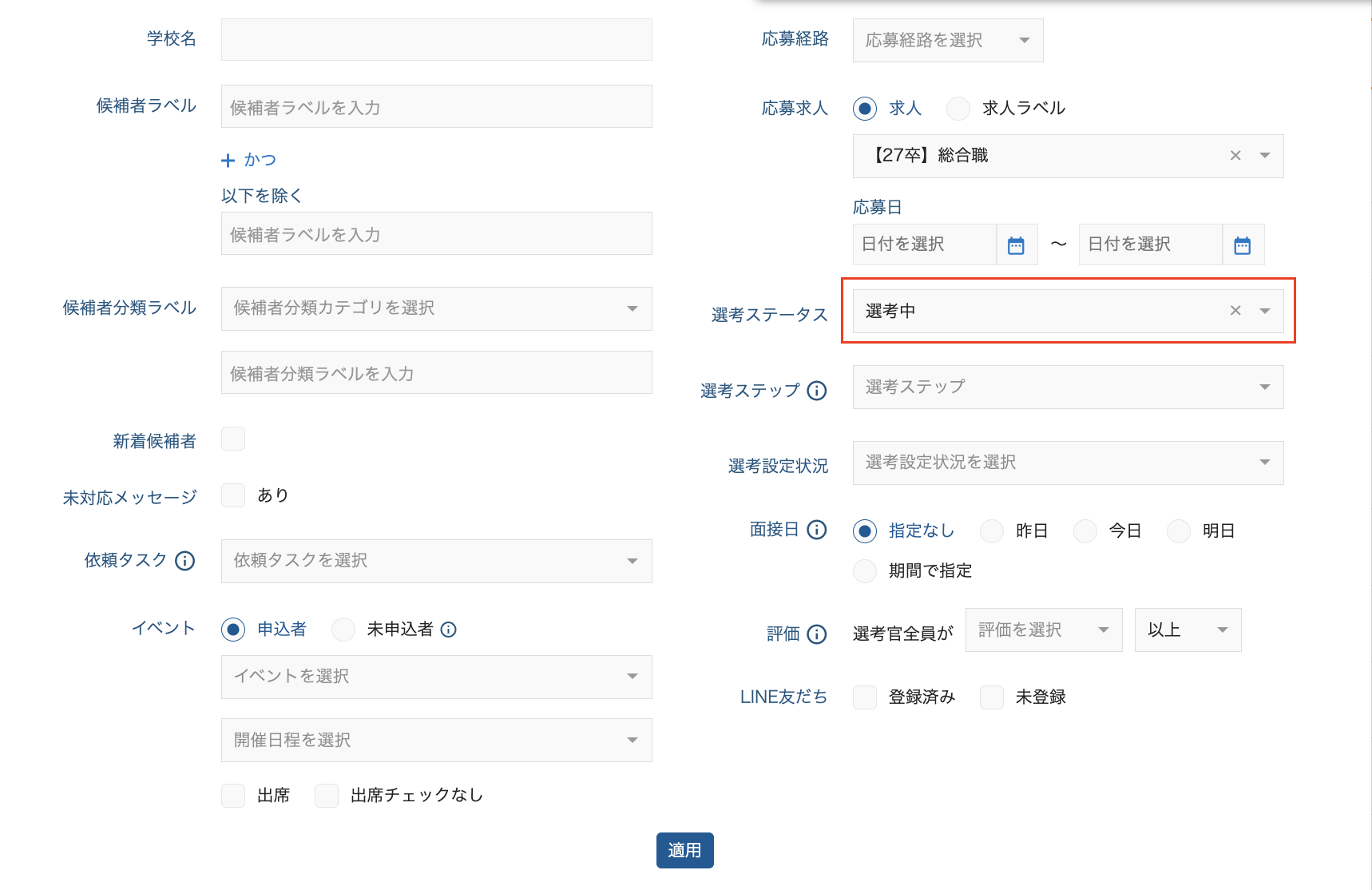Choose 今日 for interview date
Viewport: 1372px width, 890px height.
(1085, 531)
